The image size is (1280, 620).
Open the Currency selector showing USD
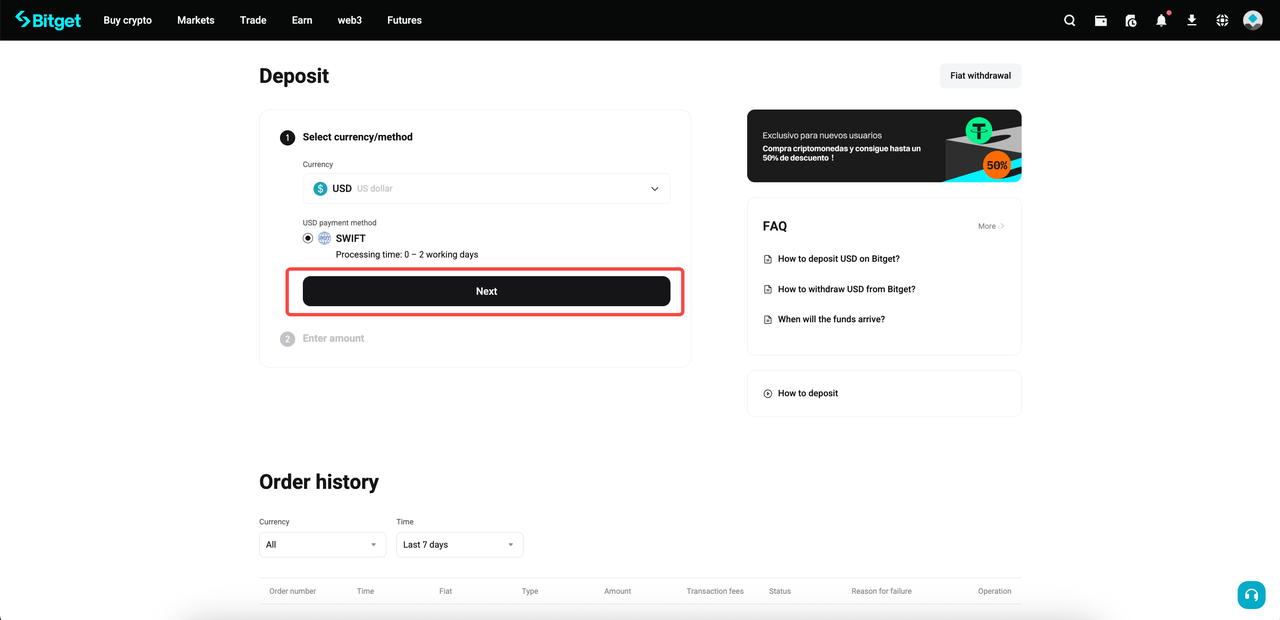486,188
